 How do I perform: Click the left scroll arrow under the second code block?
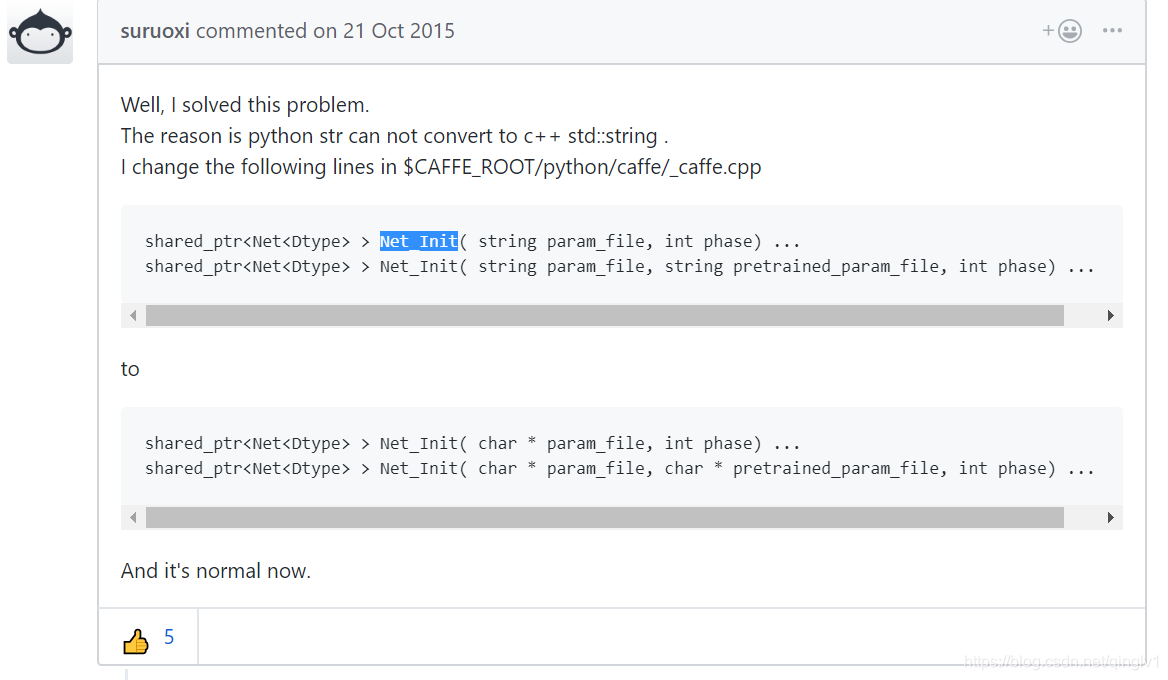point(133,517)
